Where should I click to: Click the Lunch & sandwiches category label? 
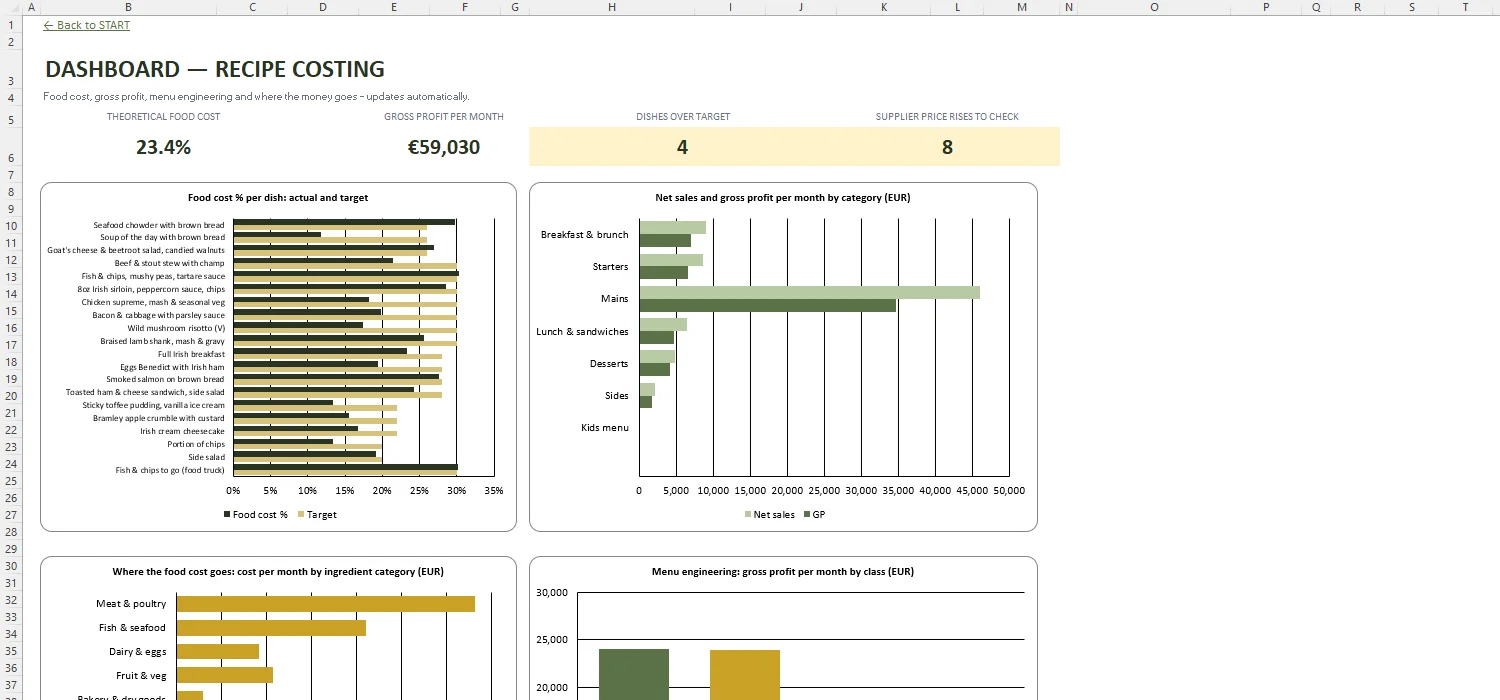pyautogui.click(x=583, y=331)
